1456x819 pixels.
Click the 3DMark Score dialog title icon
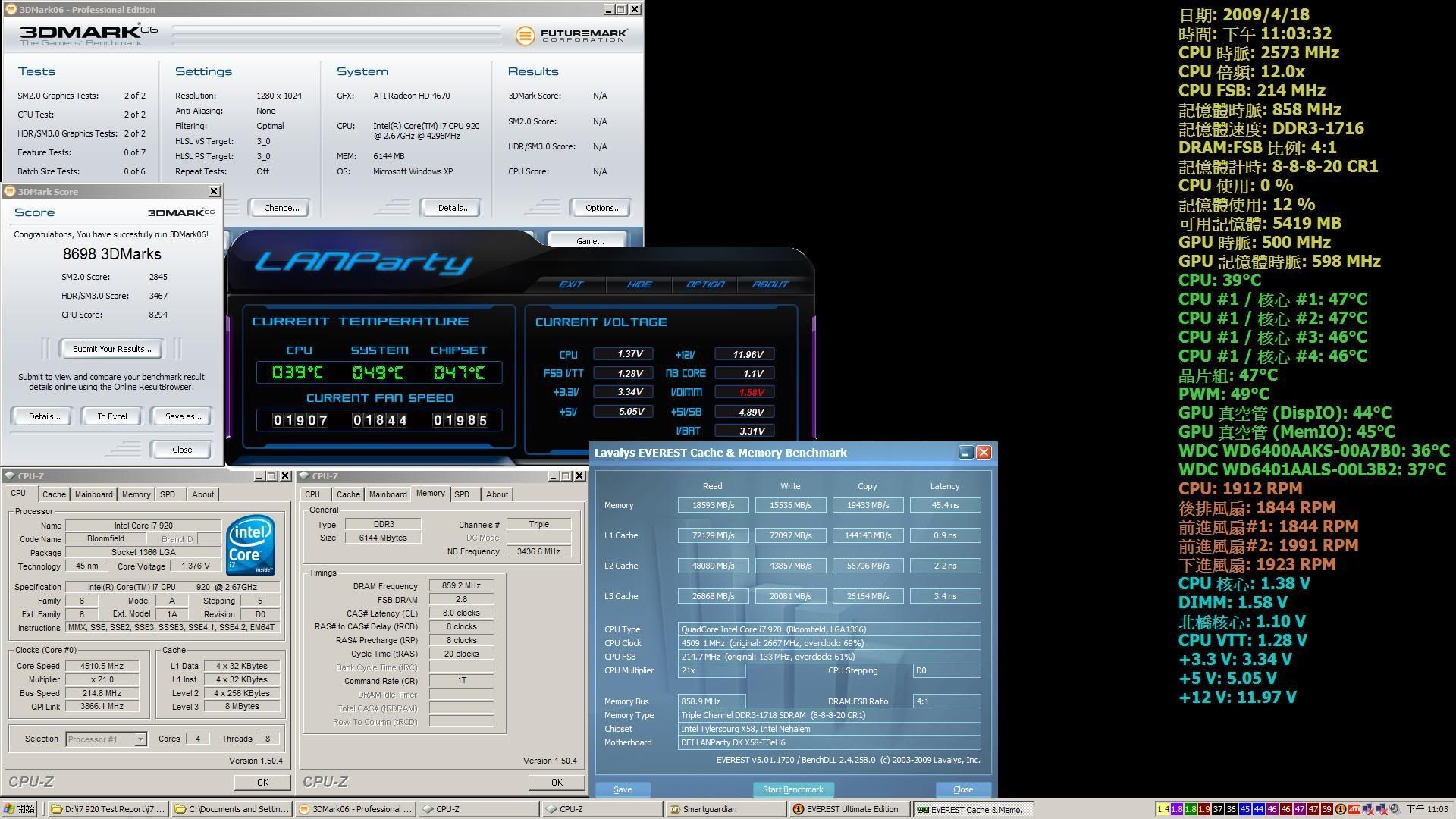pos(9,192)
